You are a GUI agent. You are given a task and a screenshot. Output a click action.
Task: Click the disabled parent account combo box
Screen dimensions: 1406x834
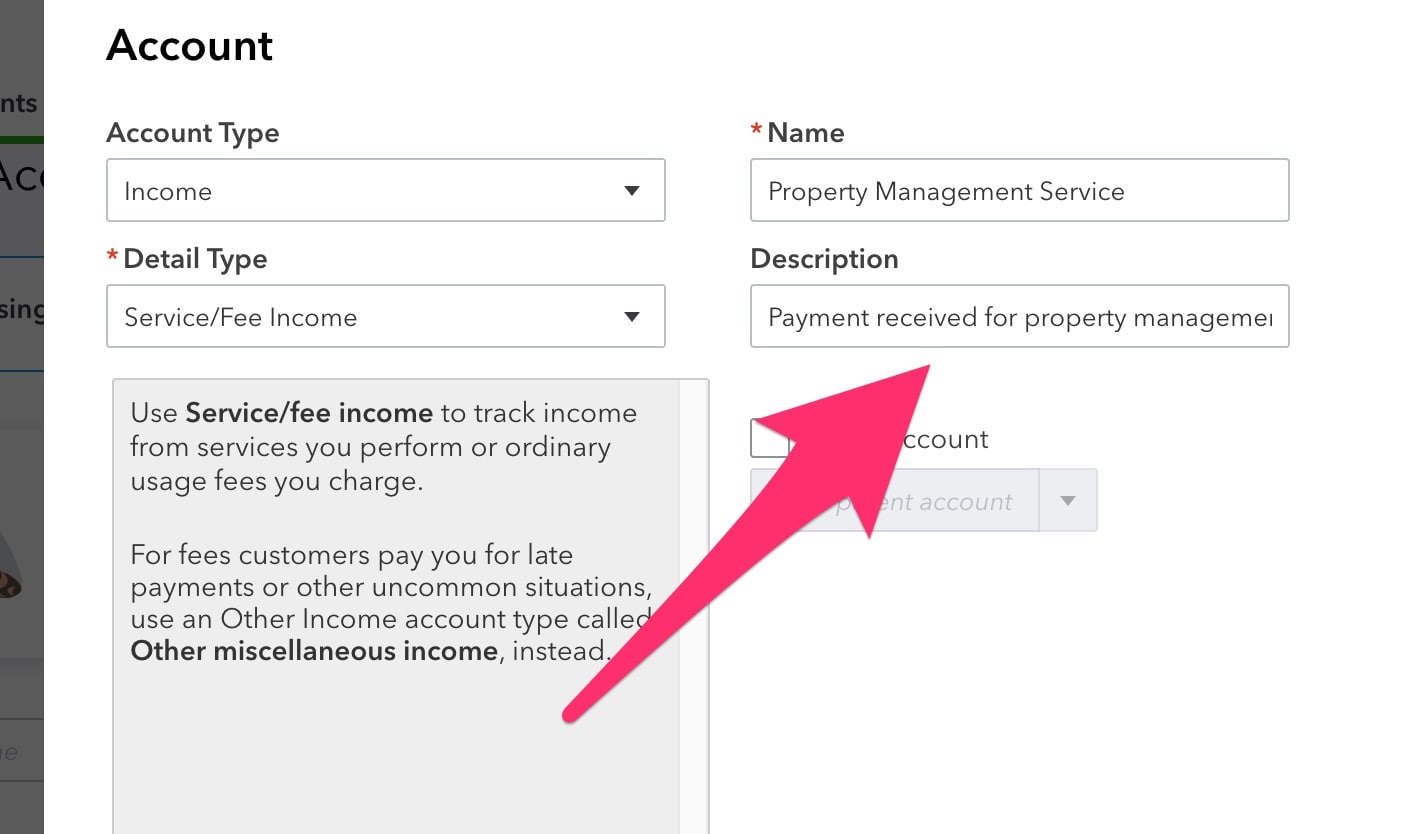point(900,500)
